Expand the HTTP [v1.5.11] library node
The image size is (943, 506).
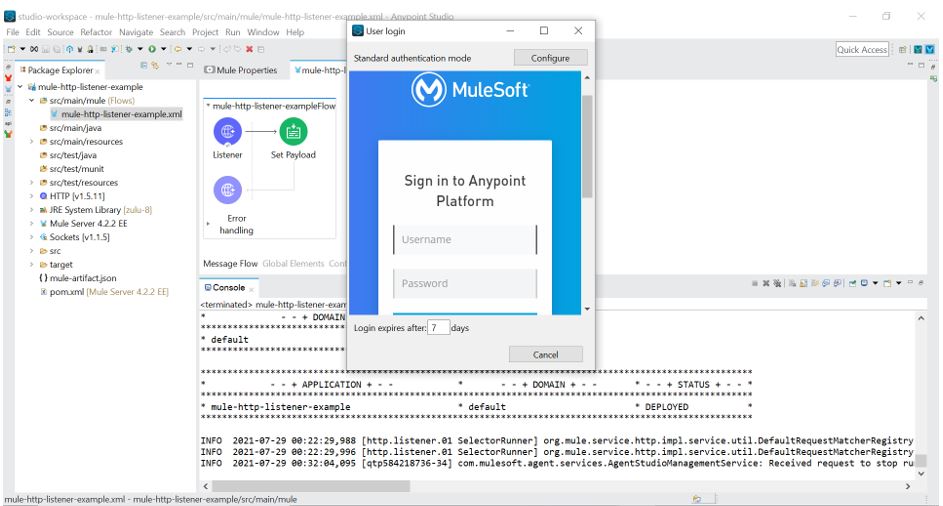[x=31, y=196]
